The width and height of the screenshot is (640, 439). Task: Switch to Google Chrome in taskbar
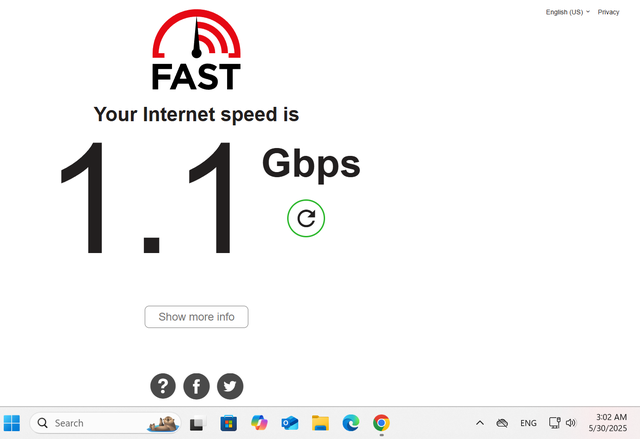[381, 423]
